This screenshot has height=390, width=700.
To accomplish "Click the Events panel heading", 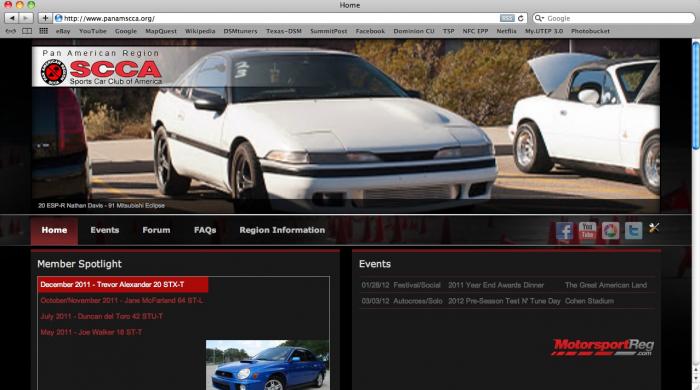I will point(375,264).
